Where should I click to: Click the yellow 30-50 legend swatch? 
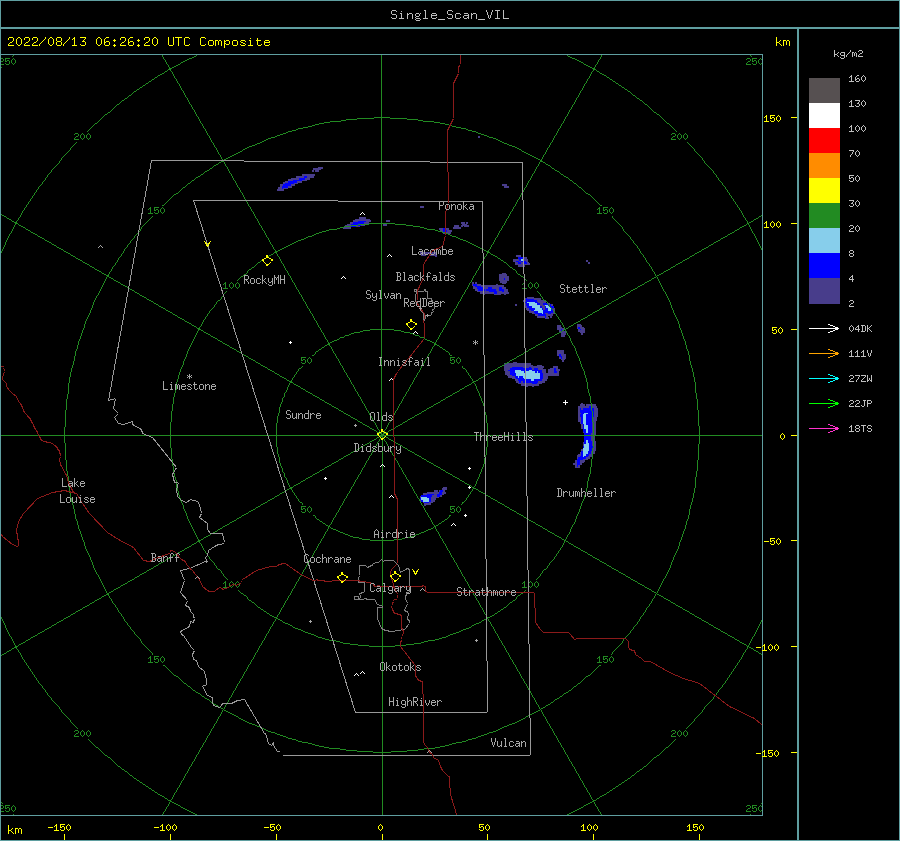824,191
